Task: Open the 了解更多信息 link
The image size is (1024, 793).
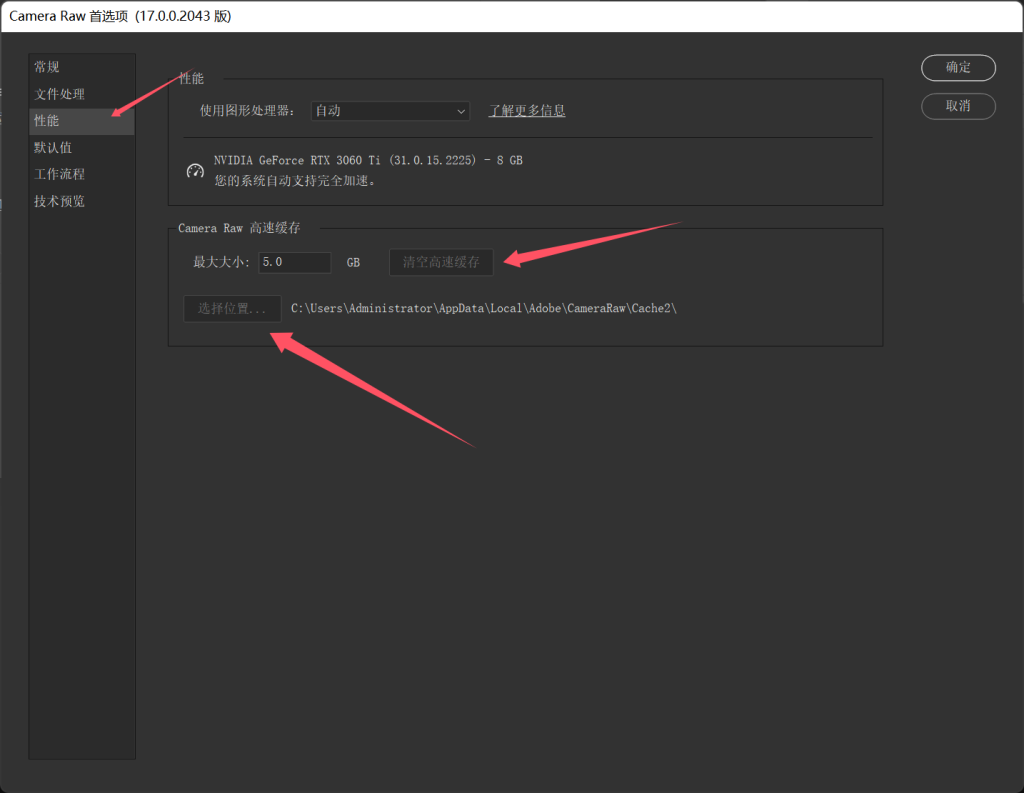Action: [527, 111]
